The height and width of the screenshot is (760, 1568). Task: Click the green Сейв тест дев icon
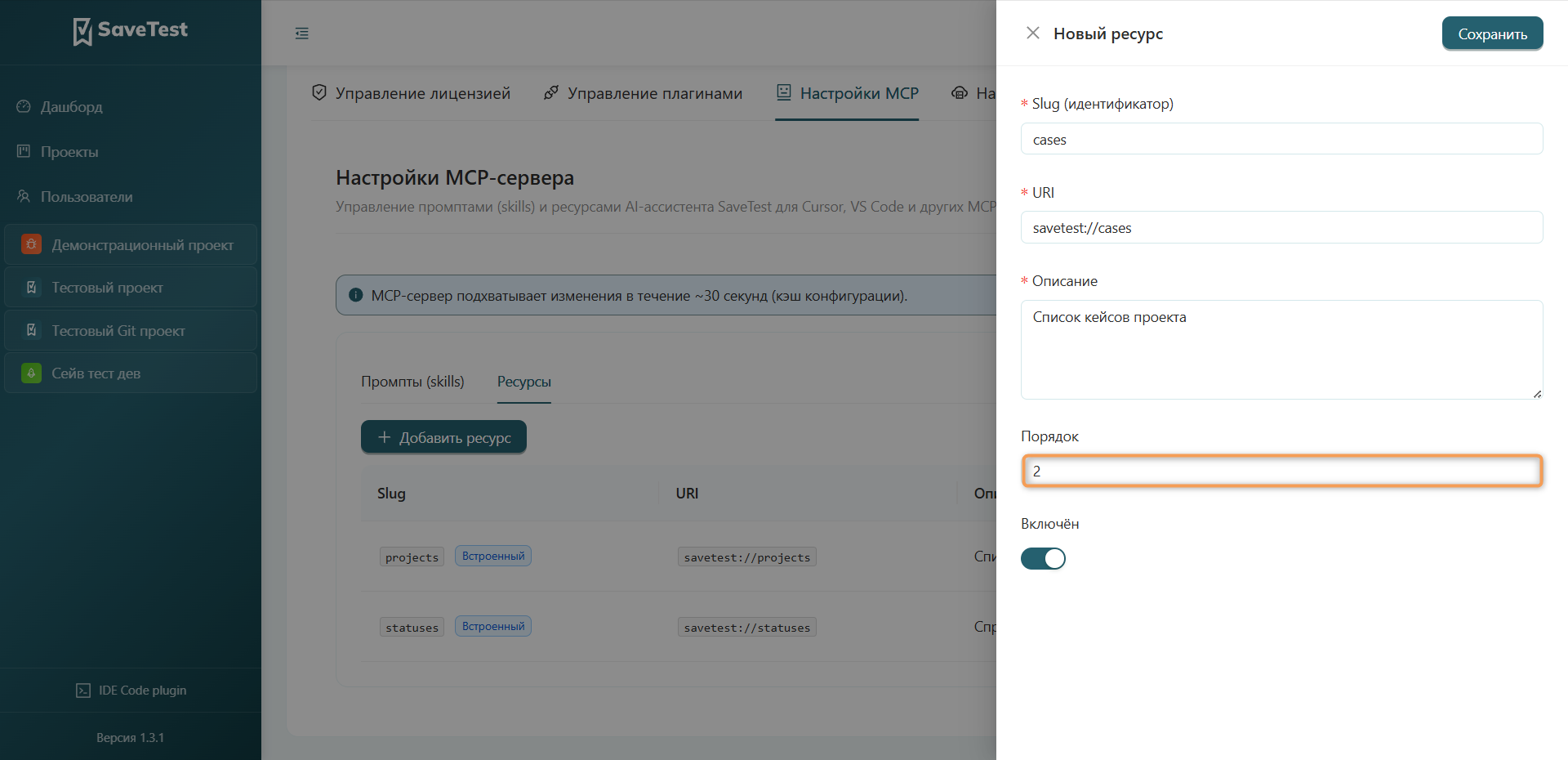point(31,373)
